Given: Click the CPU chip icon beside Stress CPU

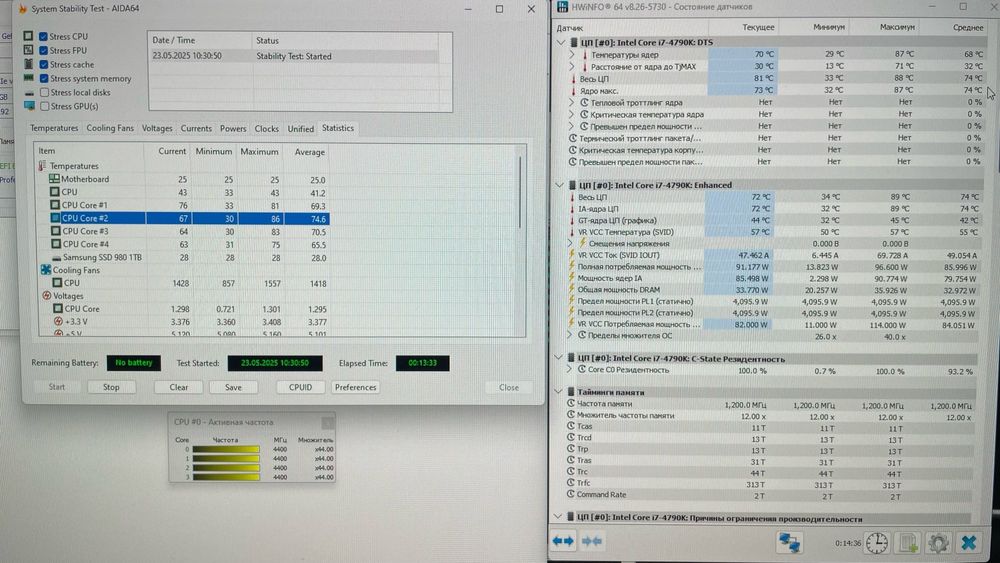Looking at the screenshot, I should 28,36.
